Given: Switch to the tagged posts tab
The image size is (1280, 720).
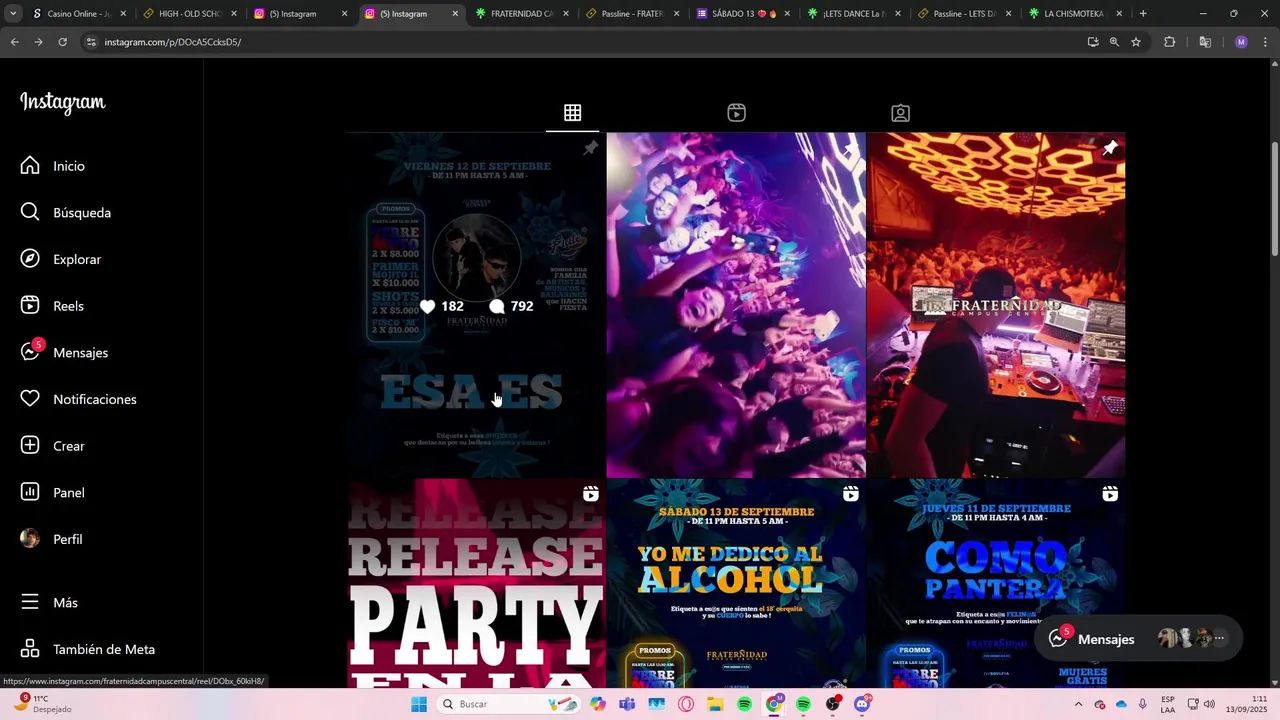Looking at the screenshot, I should tap(900, 113).
